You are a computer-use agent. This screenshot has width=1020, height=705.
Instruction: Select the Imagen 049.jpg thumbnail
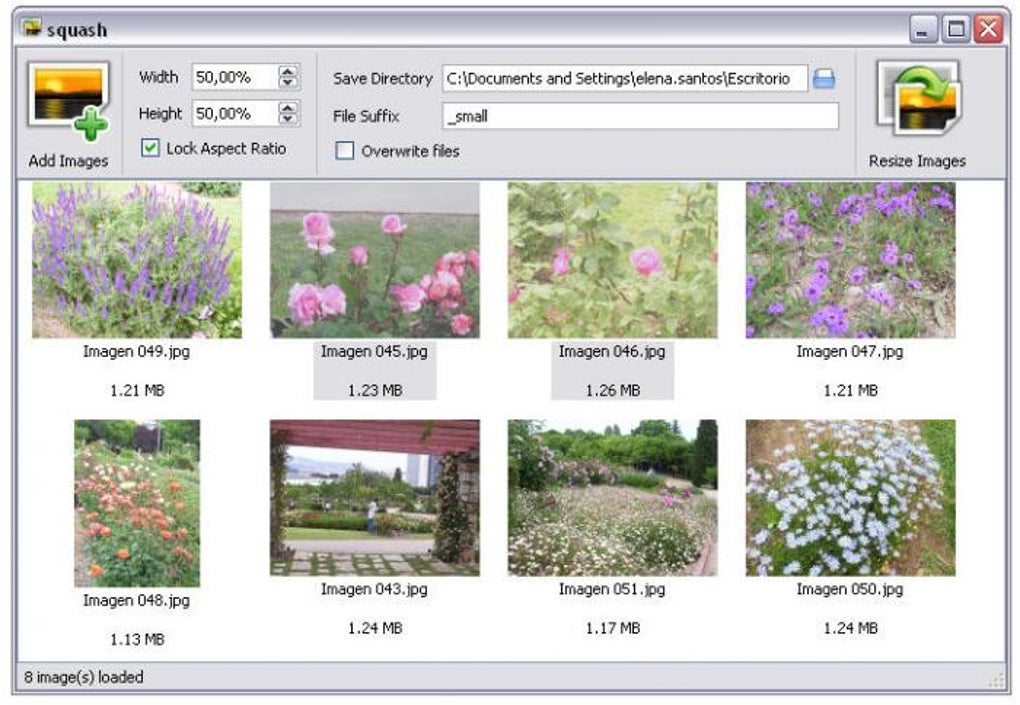pos(137,259)
